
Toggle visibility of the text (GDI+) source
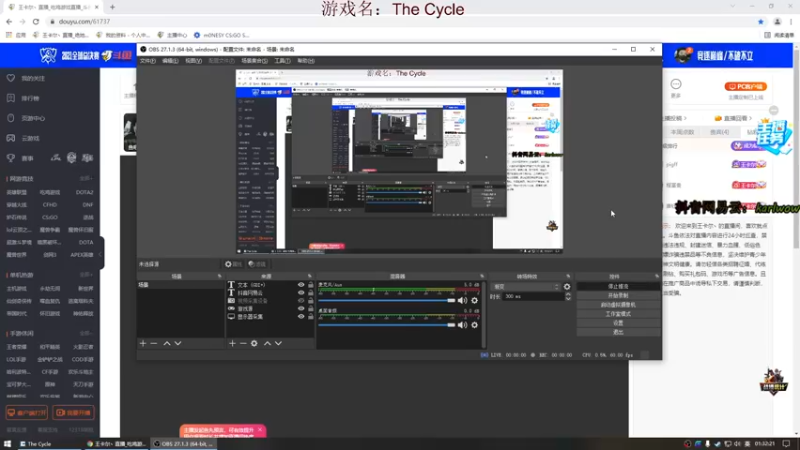(301, 285)
